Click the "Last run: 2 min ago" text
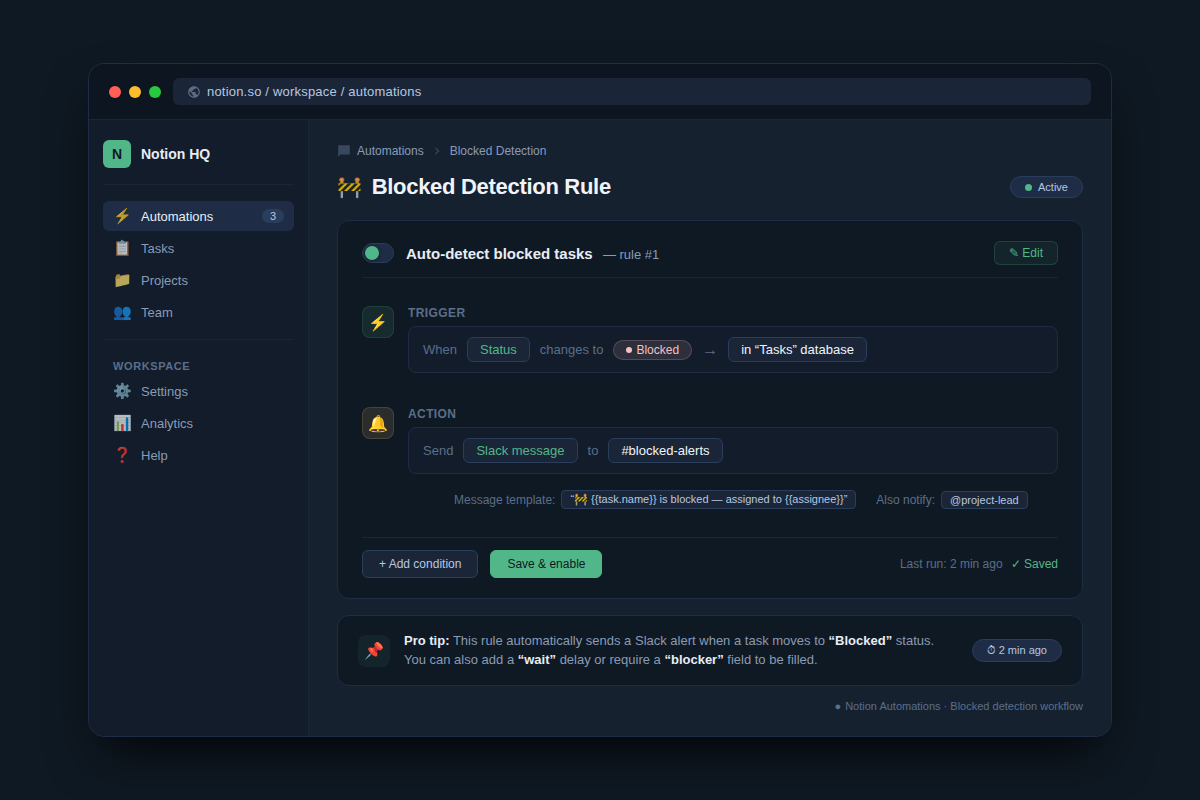 (951, 564)
